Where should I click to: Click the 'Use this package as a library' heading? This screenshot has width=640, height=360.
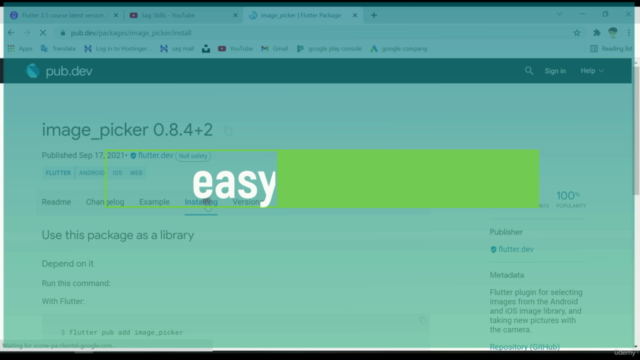[x=118, y=235]
